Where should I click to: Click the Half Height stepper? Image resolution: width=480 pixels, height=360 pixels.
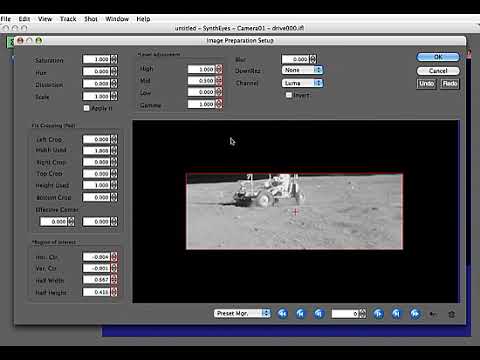point(114,292)
